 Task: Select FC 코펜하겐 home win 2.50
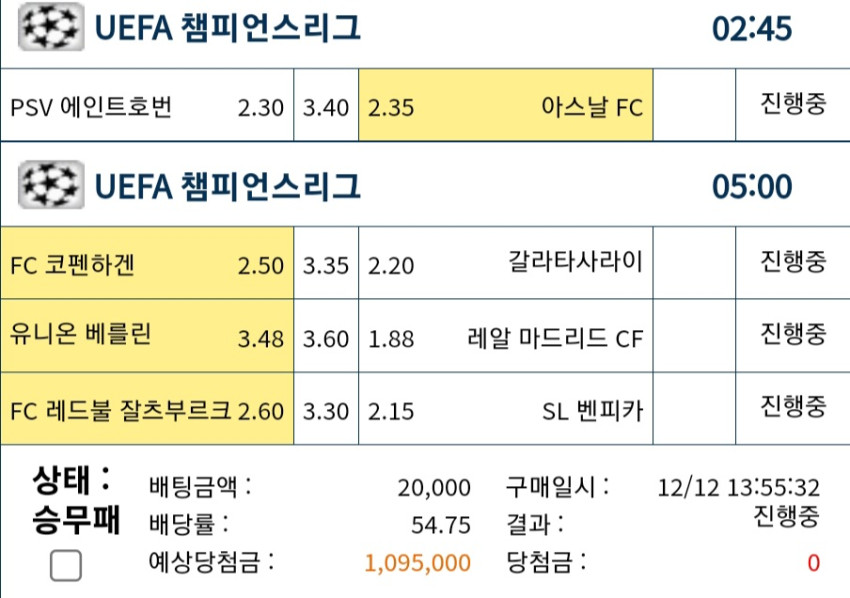(147, 263)
